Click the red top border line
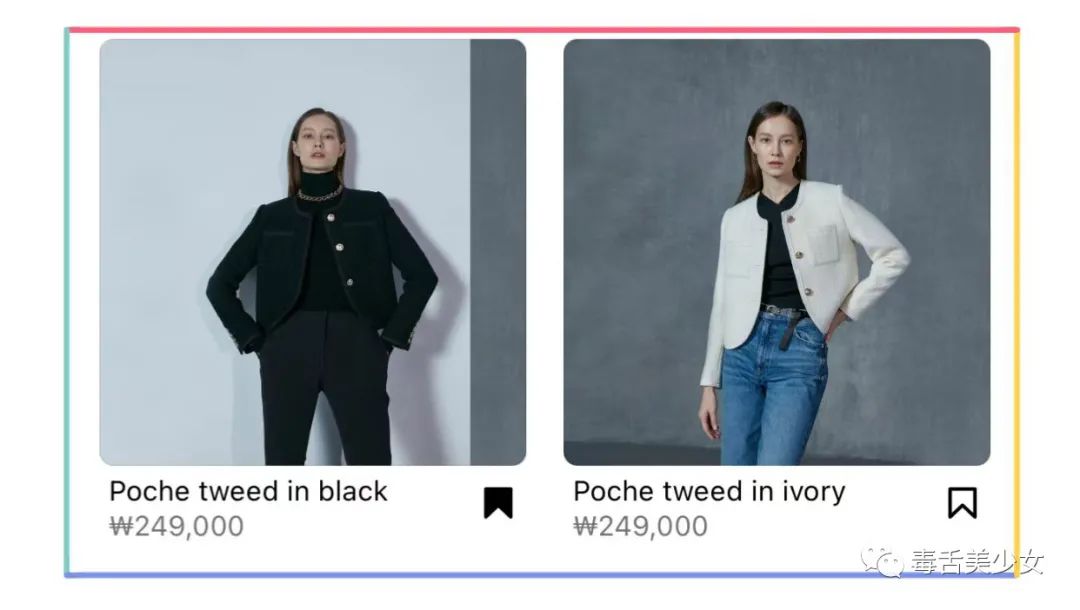1080x610 pixels. pos(542,30)
